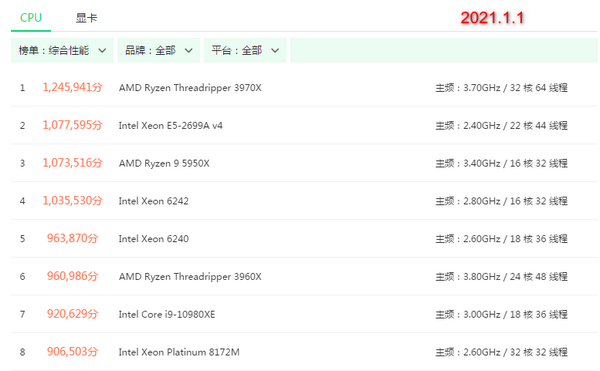Click Intel Xeon 6242 name
This screenshot has height=371, width=600.
tap(153, 201)
